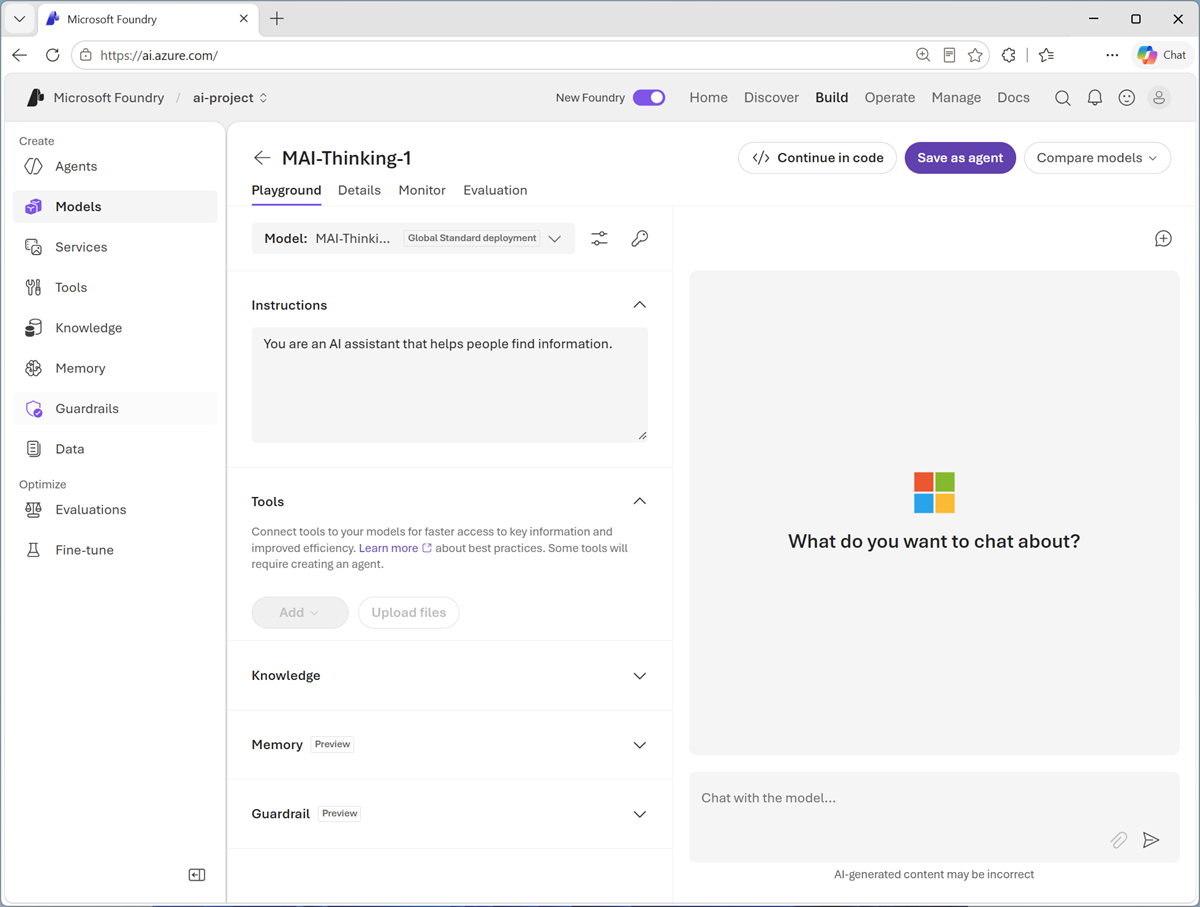Open Build in top navigation
Screen dimensions: 1200x907
point(832,98)
